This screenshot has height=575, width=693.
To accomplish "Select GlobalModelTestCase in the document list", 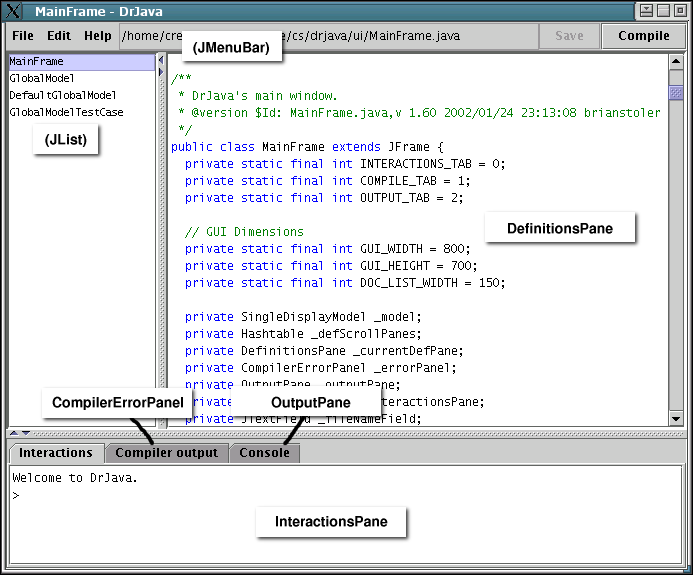I will click(x=82, y=112).
